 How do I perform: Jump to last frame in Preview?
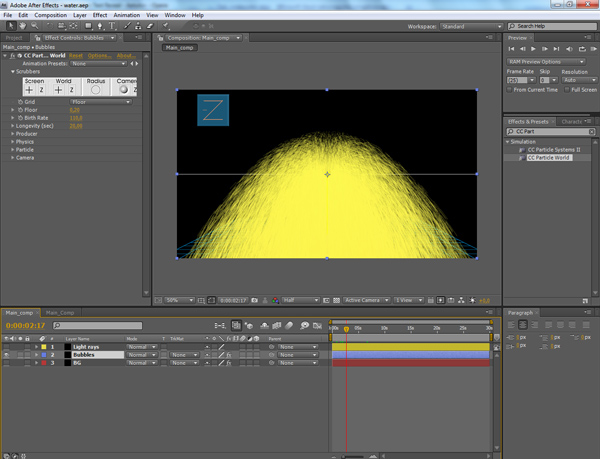tap(556, 49)
